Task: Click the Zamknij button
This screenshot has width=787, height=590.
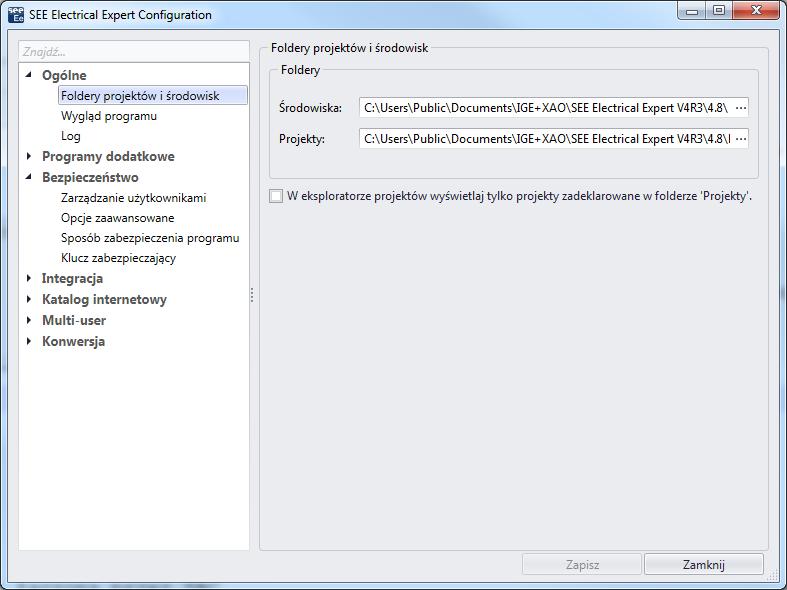Action: coord(704,565)
